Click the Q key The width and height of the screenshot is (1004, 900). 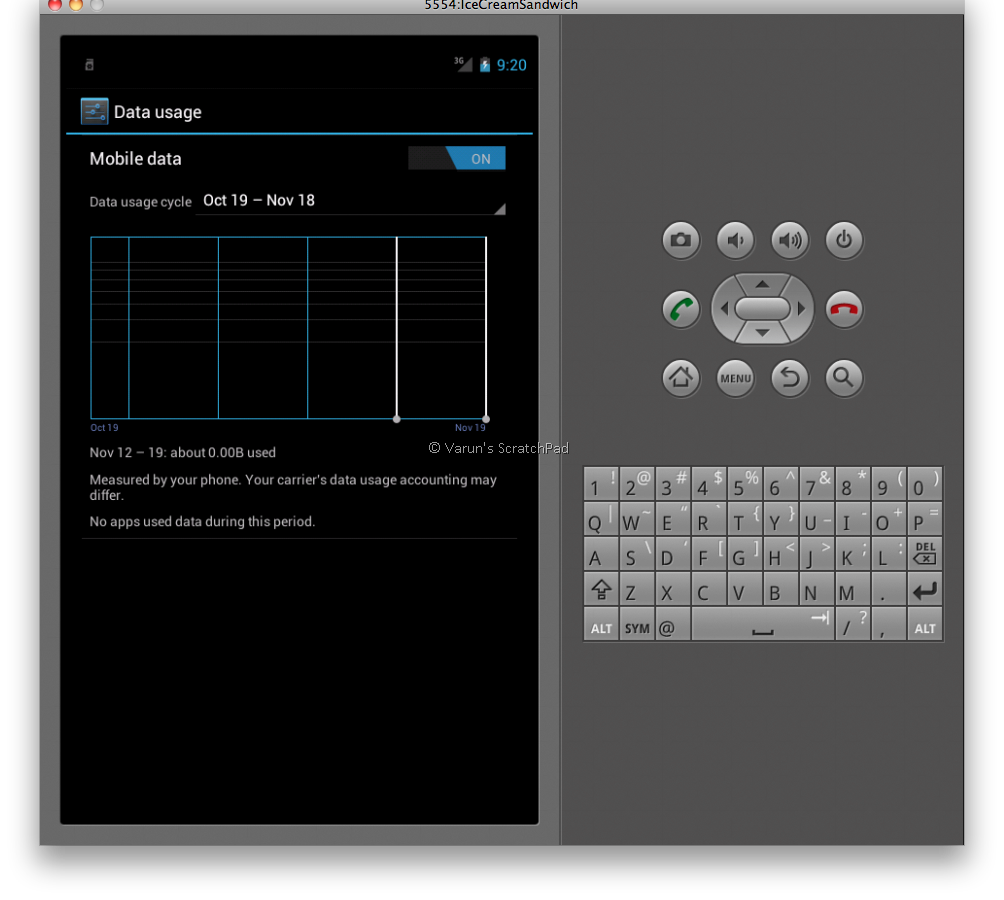click(601, 519)
